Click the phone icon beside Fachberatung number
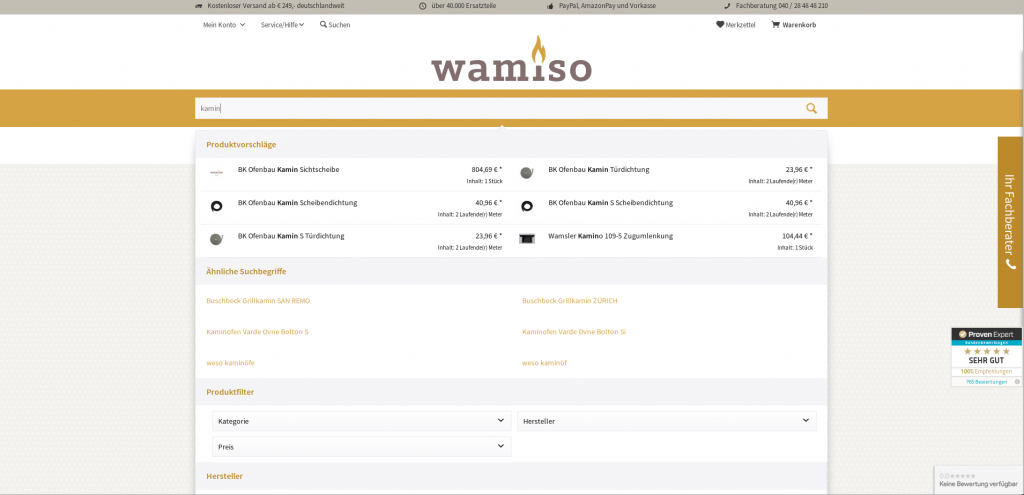Screen dimensions: 1024x495 [x=727, y=6]
